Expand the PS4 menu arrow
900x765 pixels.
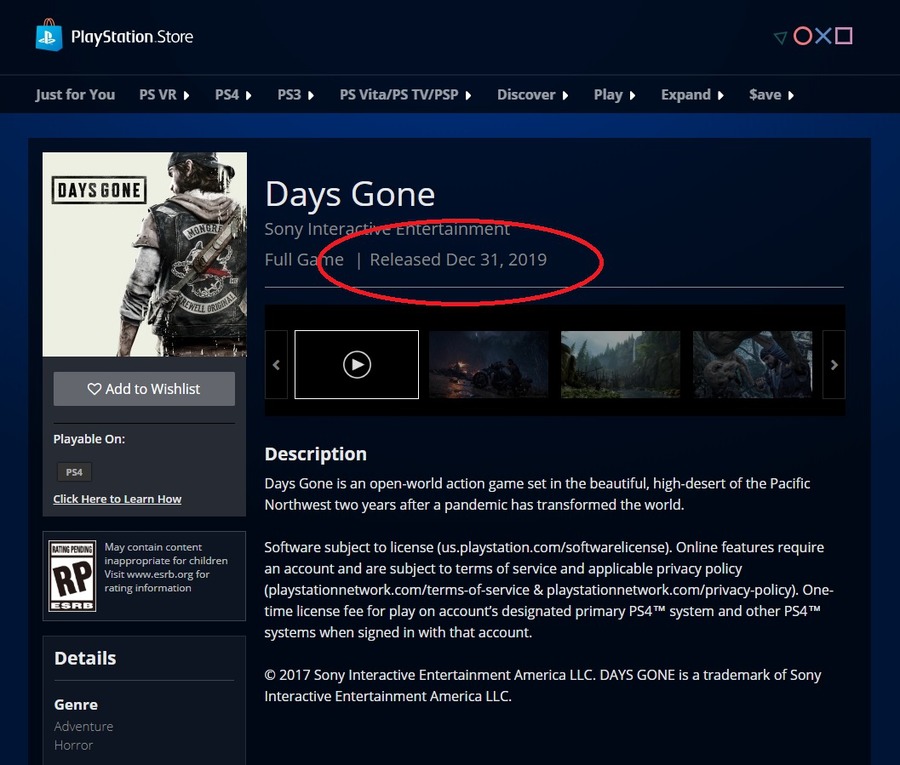(249, 95)
